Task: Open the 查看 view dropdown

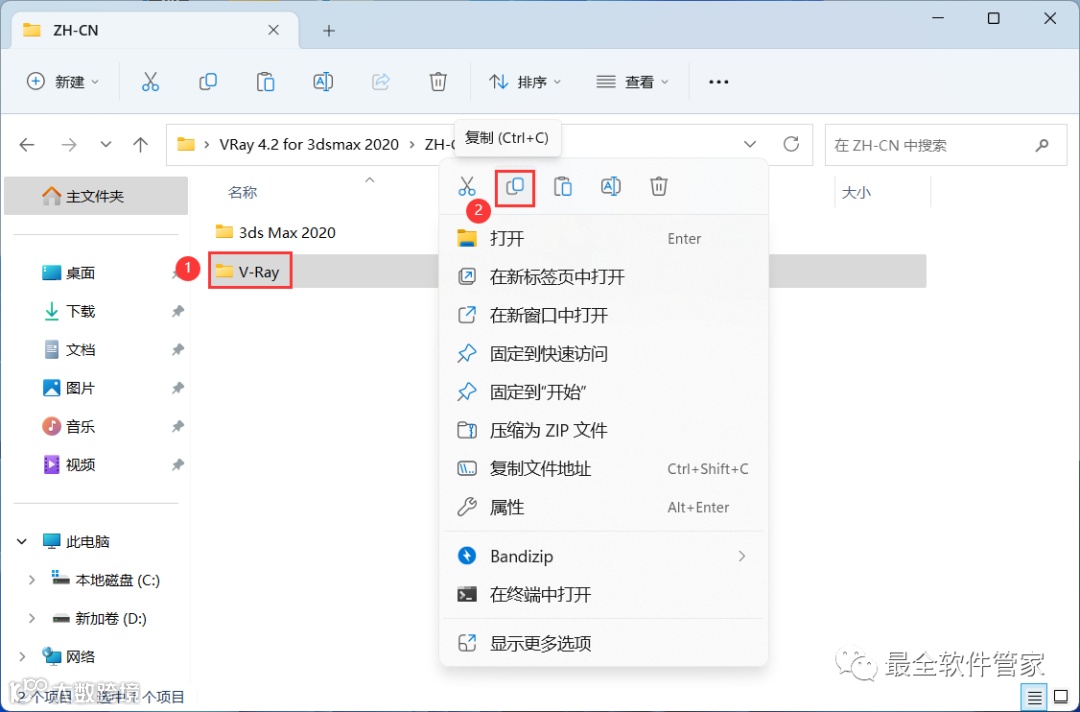Action: click(x=632, y=82)
